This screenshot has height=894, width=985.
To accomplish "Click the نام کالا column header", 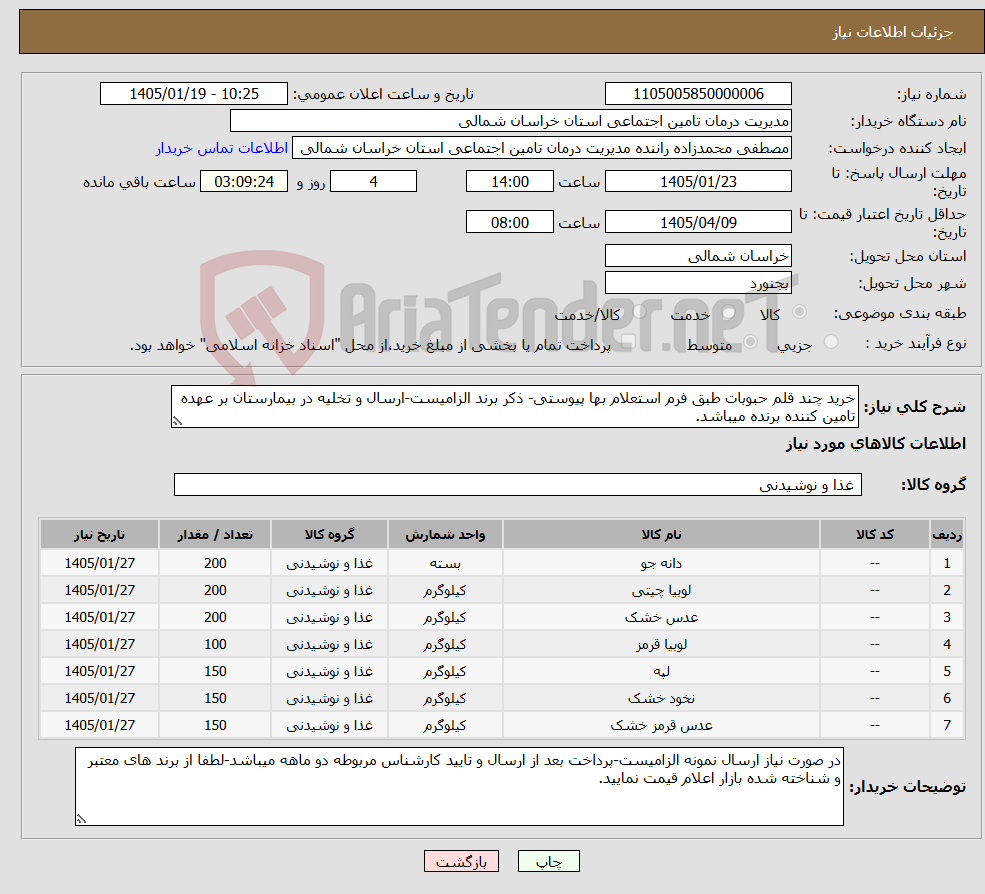I will [x=661, y=535].
